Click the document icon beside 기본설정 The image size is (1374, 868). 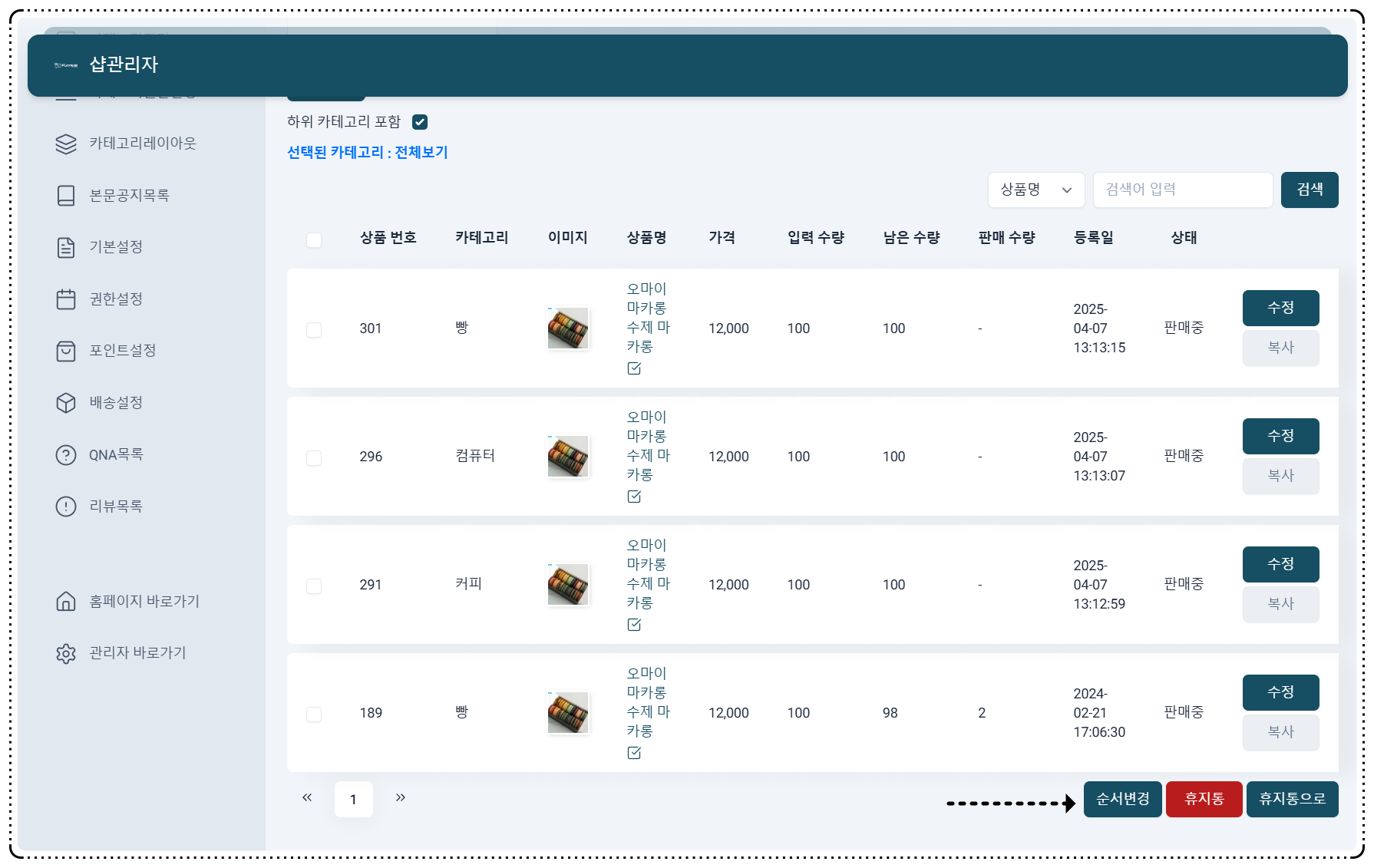tap(66, 247)
